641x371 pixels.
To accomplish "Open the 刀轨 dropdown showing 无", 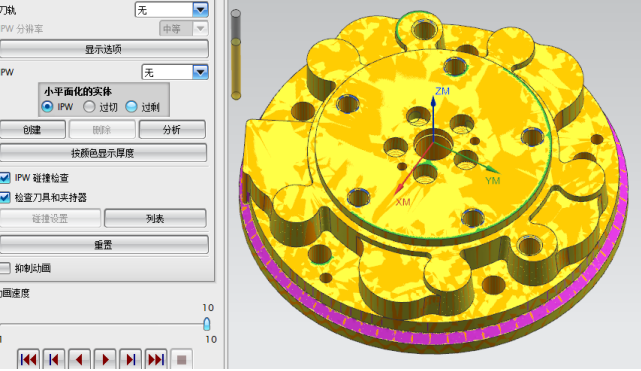I will pos(172,9).
